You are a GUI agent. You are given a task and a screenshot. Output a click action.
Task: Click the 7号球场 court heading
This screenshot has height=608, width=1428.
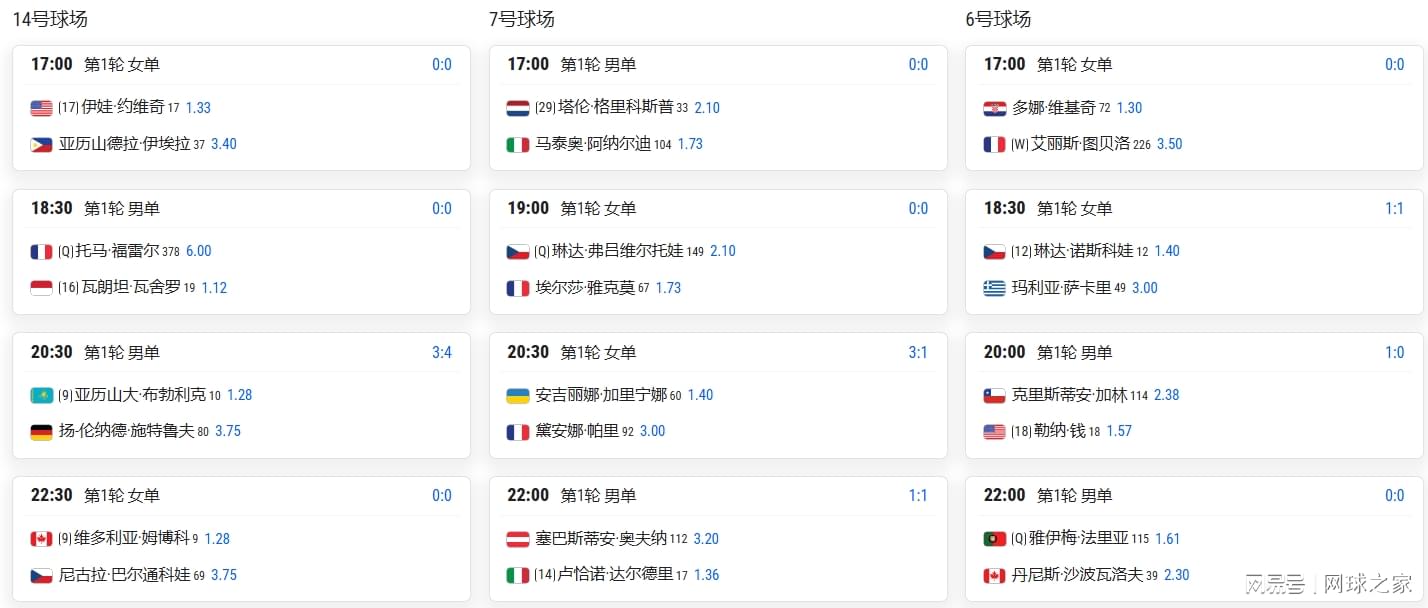tap(522, 19)
